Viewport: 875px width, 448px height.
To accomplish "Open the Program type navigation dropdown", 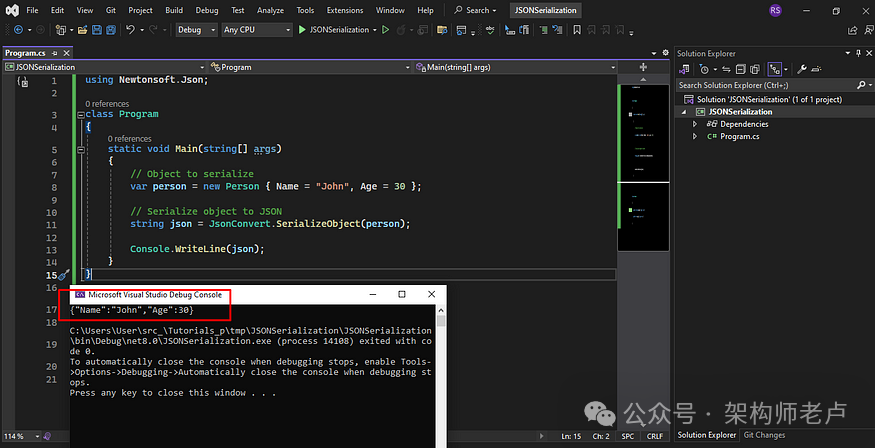I will [x=310, y=67].
